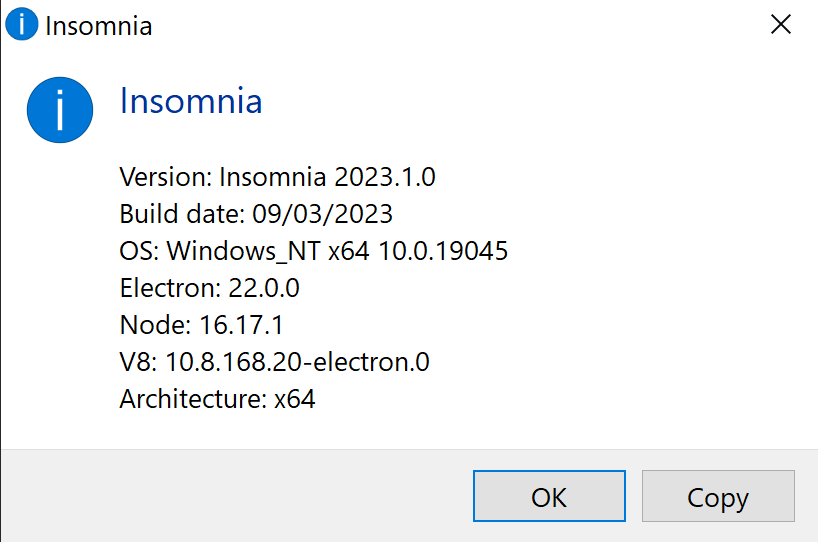Close the Insomnia about dialog
Image resolution: width=818 pixels, height=542 pixels.
[x=780, y=25]
